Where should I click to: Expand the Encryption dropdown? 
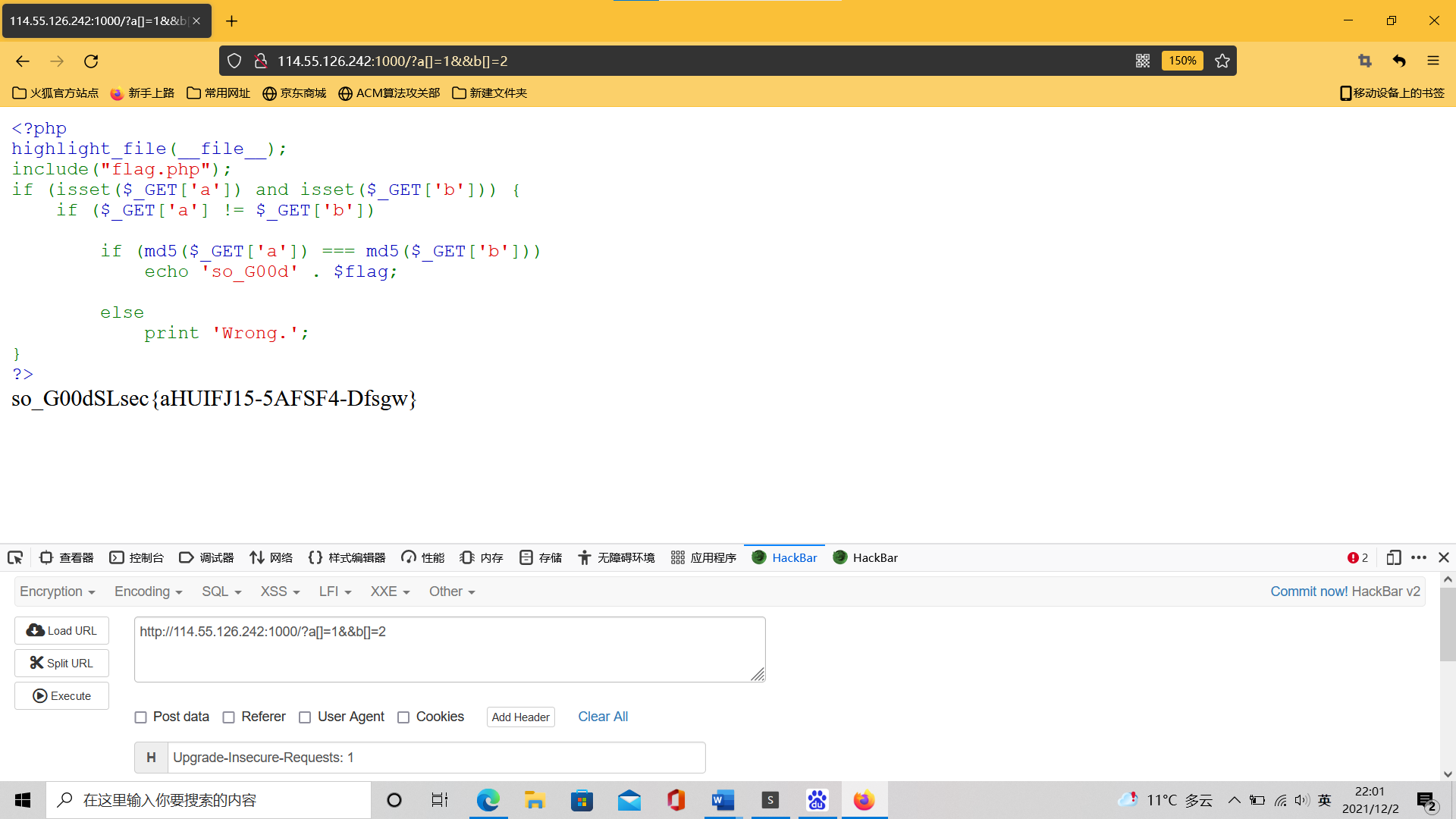[x=58, y=591]
